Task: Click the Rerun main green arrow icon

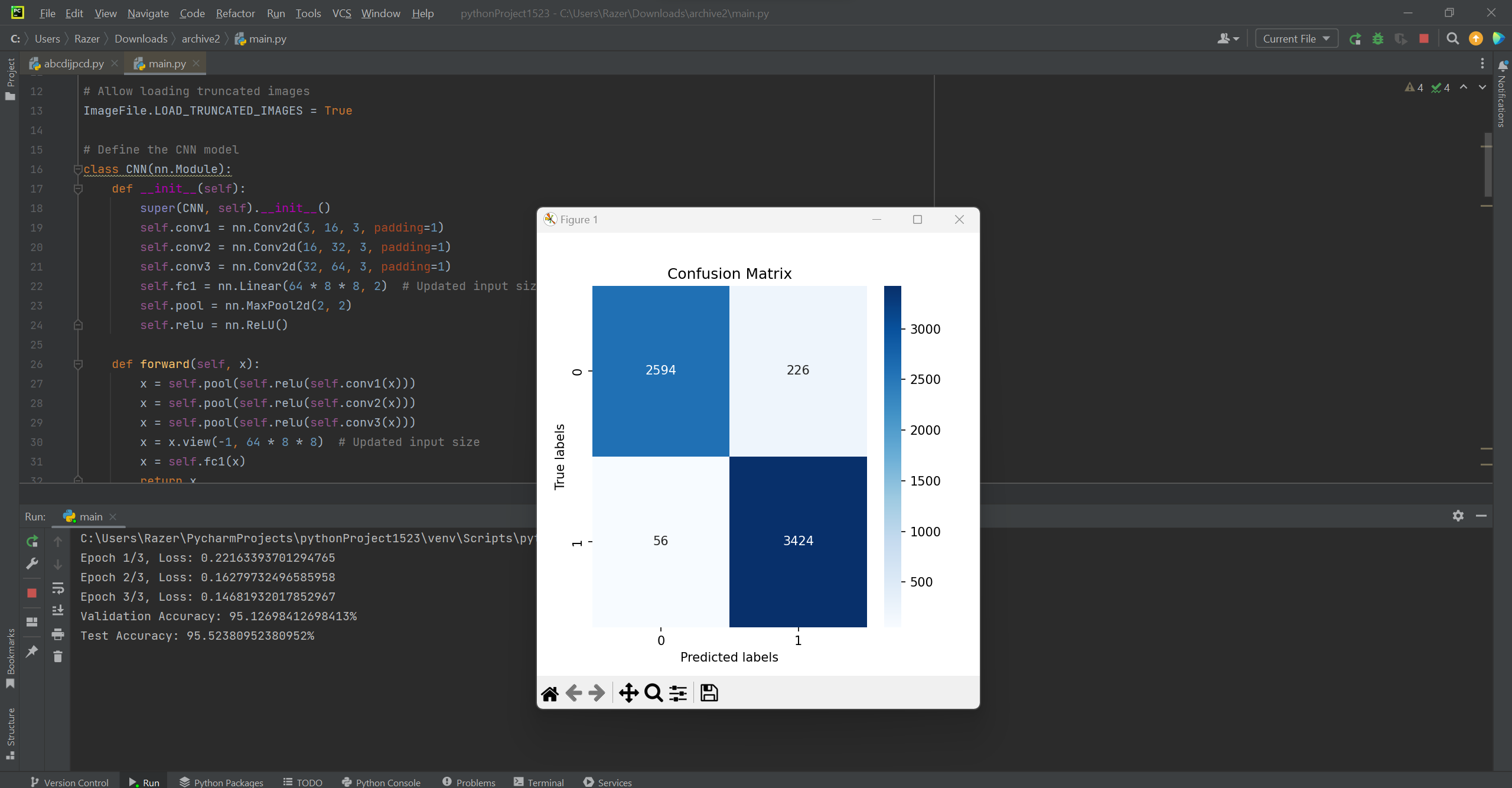Action: [32, 541]
